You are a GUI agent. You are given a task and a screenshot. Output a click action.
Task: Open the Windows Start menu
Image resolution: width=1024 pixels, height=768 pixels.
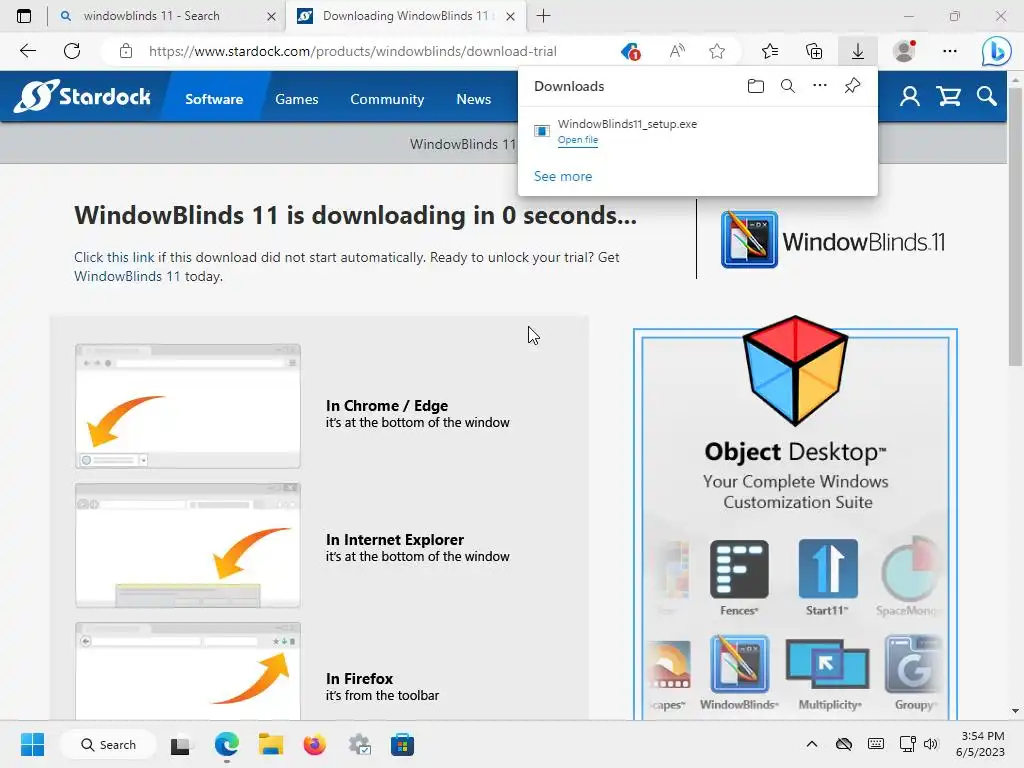(32, 744)
